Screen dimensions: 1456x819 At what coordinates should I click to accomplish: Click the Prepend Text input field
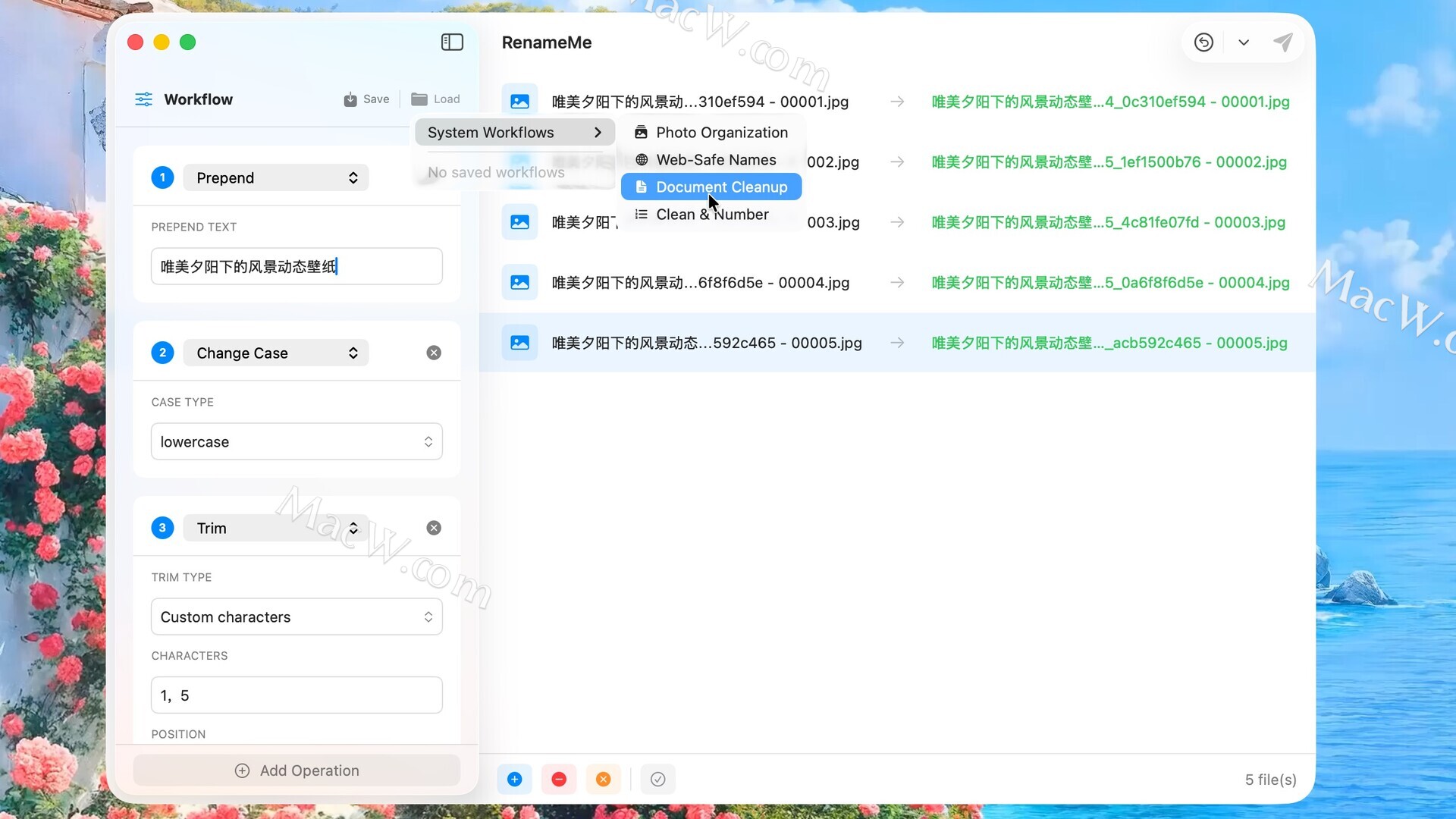(x=297, y=266)
